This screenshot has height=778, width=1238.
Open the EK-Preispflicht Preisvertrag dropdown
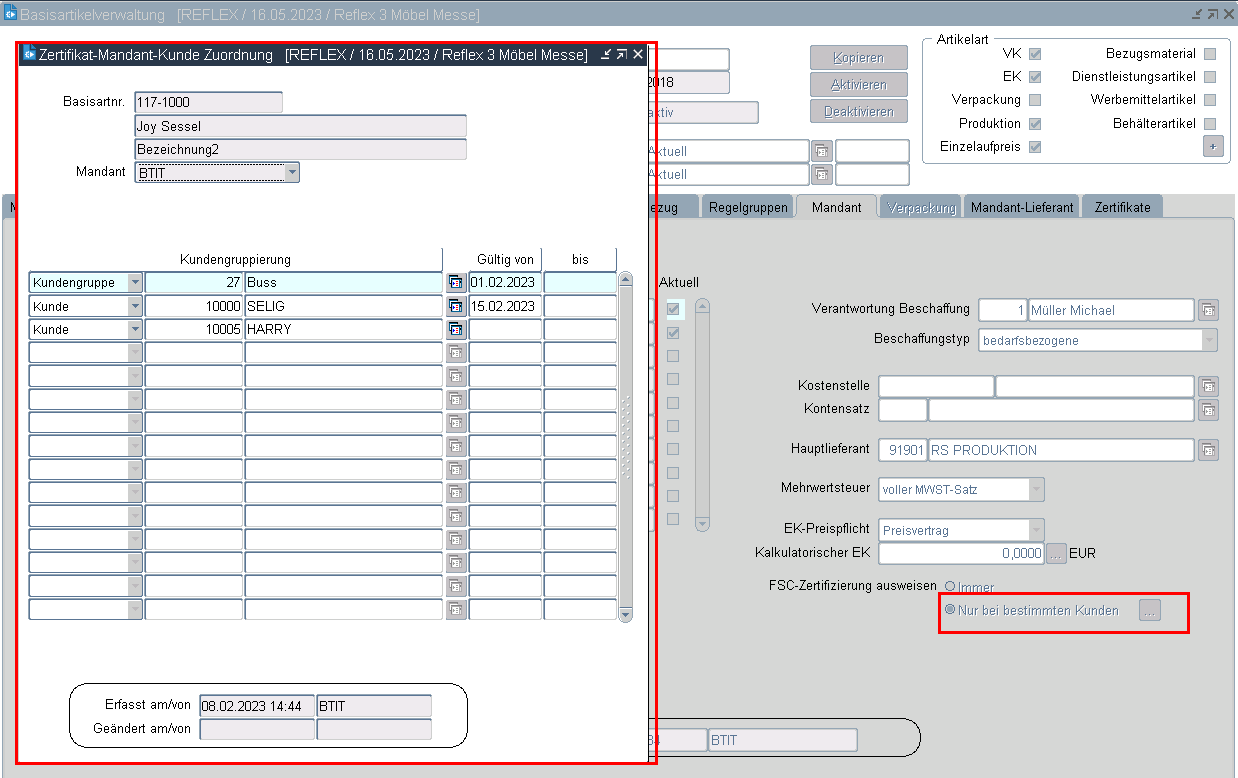1037,529
